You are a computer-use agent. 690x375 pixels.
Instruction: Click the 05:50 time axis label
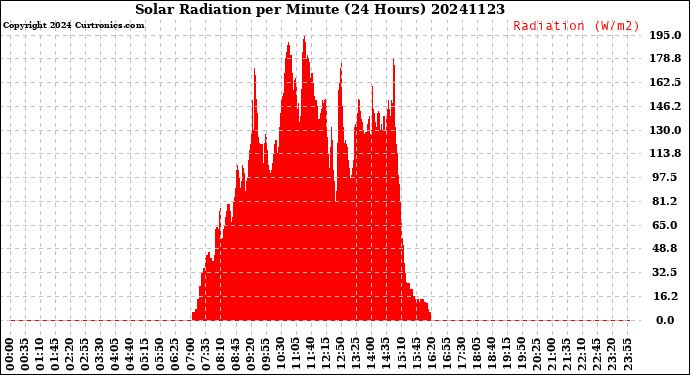pos(160,355)
